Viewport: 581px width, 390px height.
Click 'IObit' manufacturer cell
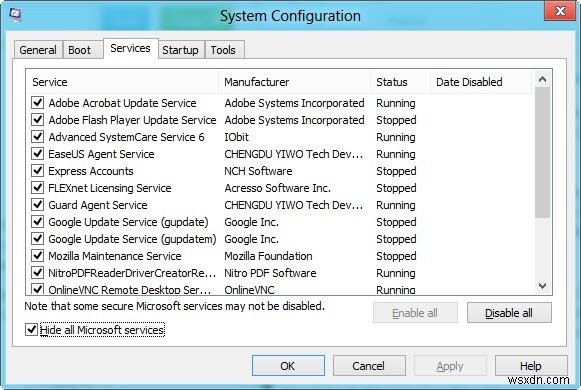click(236, 137)
